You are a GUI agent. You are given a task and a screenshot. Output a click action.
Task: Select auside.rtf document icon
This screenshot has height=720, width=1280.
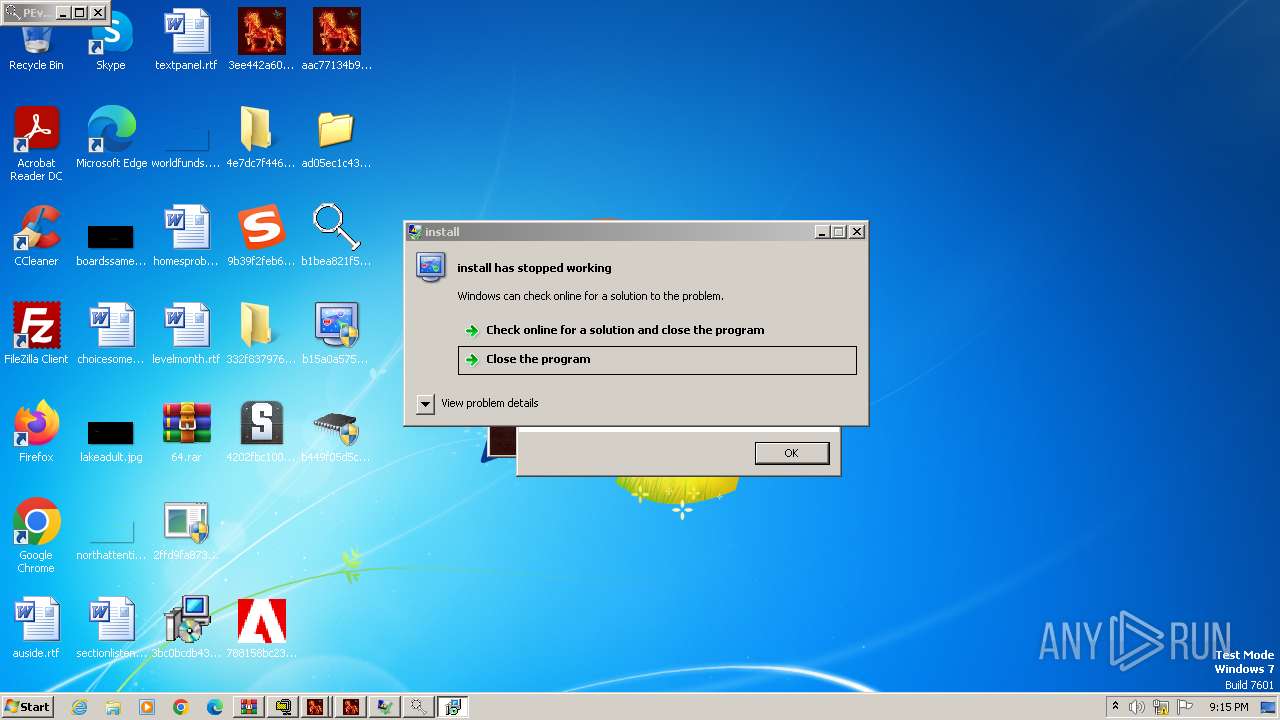36,628
